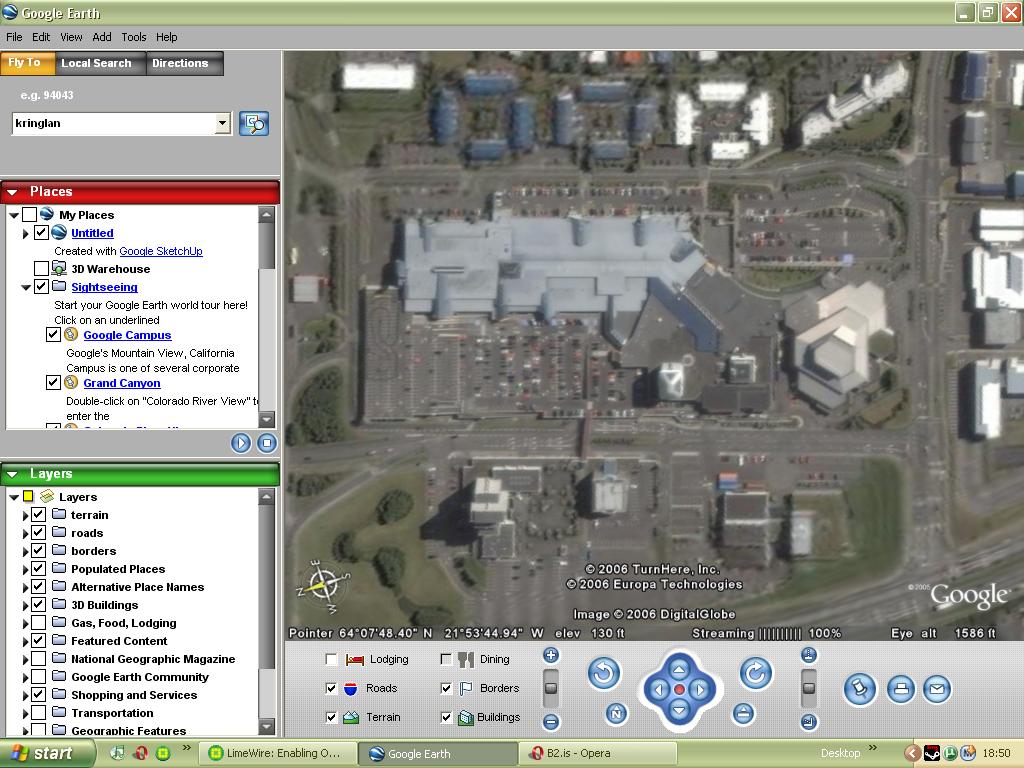Image resolution: width=1024 pixels, height=768 pixels.
Task: Collapse the Places panel arrow
Action: [x=12, y=192]
